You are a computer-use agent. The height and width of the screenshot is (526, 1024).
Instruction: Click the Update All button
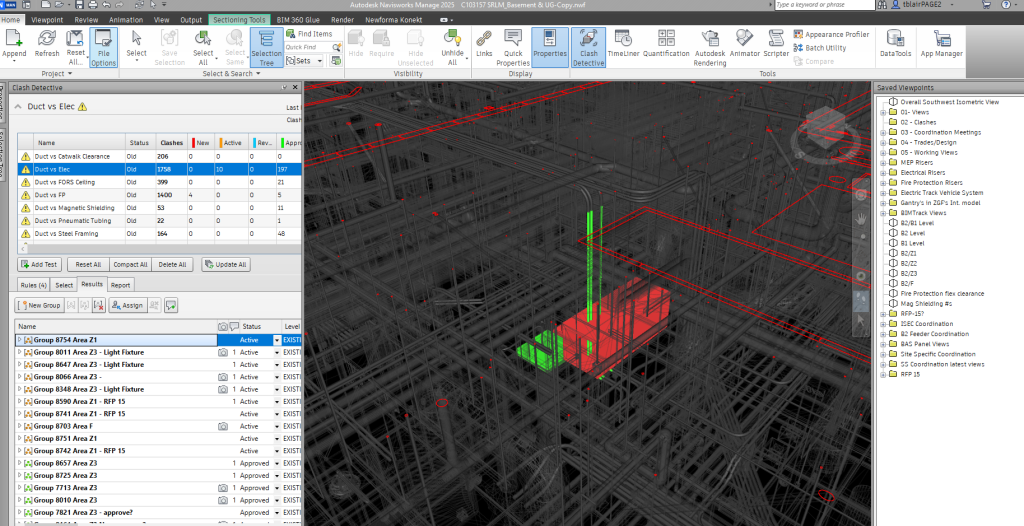point(225,265)
